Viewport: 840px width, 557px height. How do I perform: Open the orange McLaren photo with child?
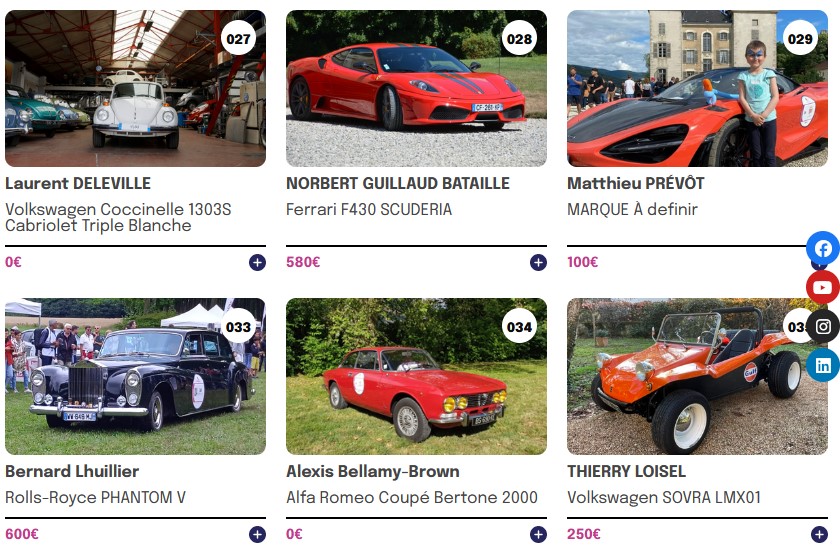point(697,88)
